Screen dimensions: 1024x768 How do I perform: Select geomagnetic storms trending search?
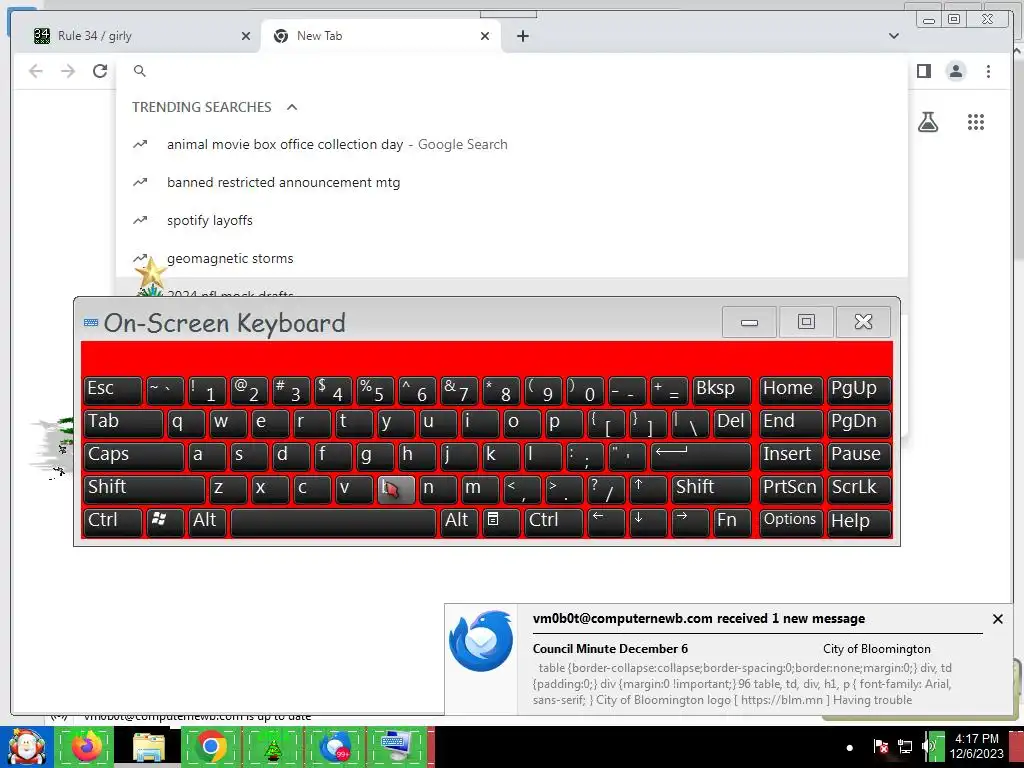pyautogui.click(x=512, y=258)
